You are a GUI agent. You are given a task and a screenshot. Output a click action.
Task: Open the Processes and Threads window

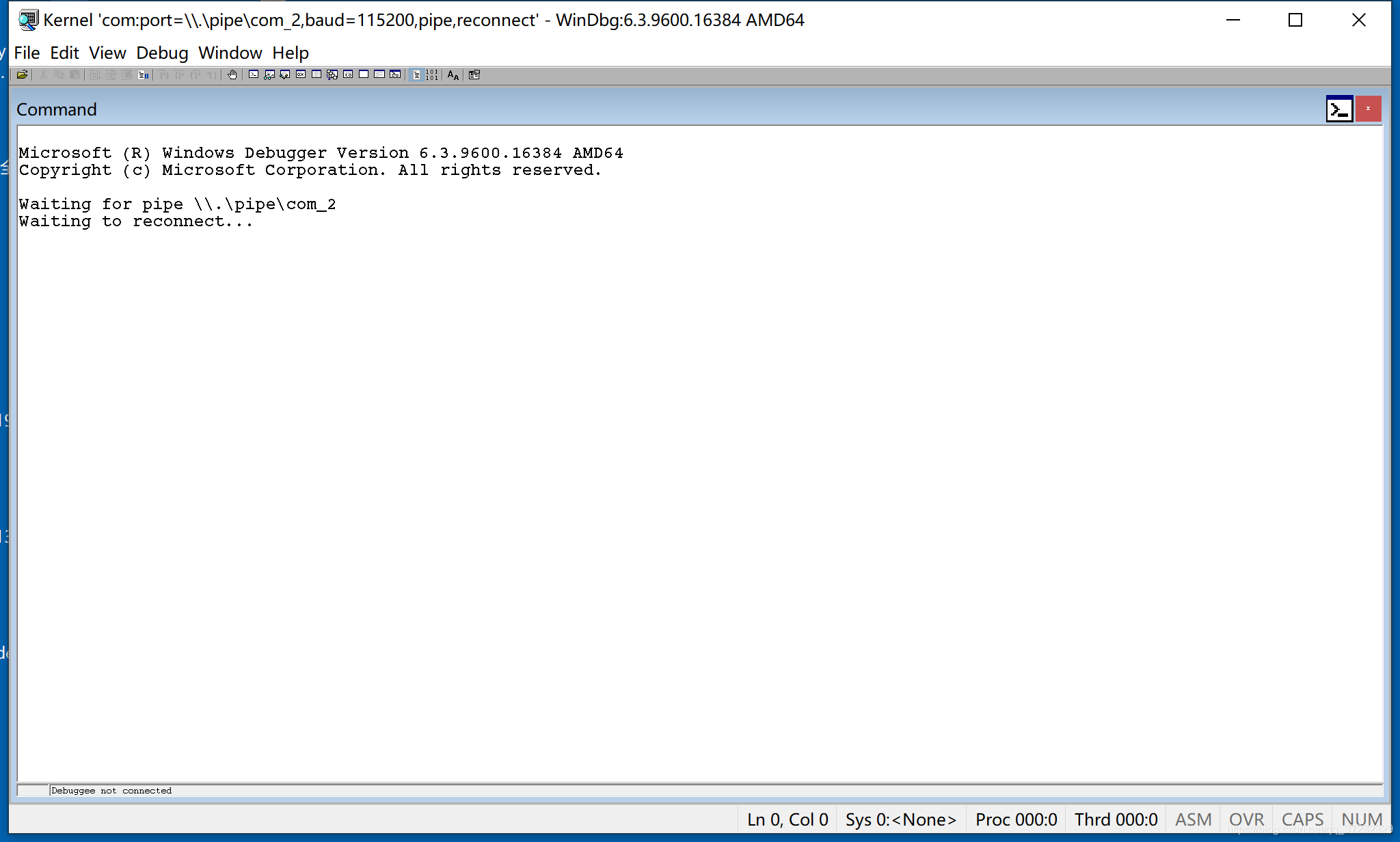tap(379, 74)
